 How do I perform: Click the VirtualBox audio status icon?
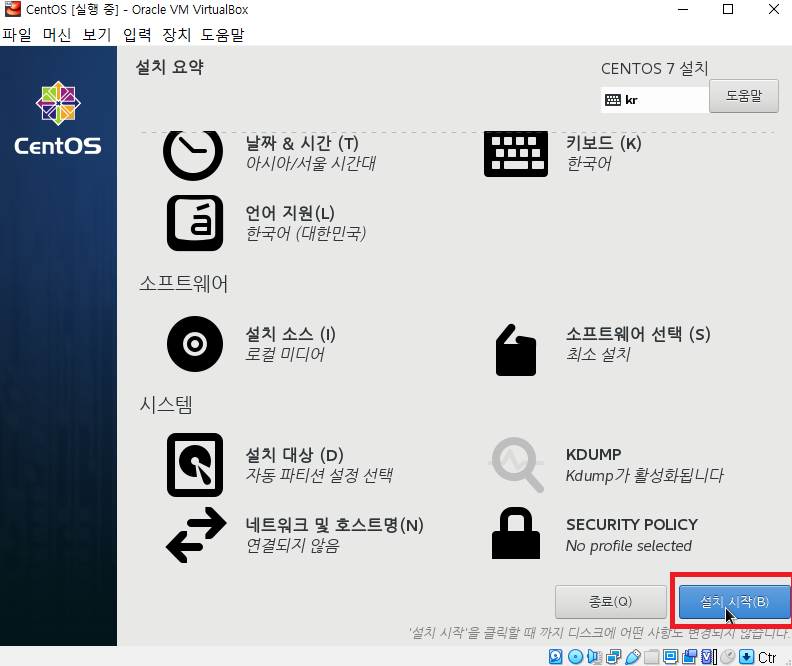pyautogui.click(x=595, y=656)
